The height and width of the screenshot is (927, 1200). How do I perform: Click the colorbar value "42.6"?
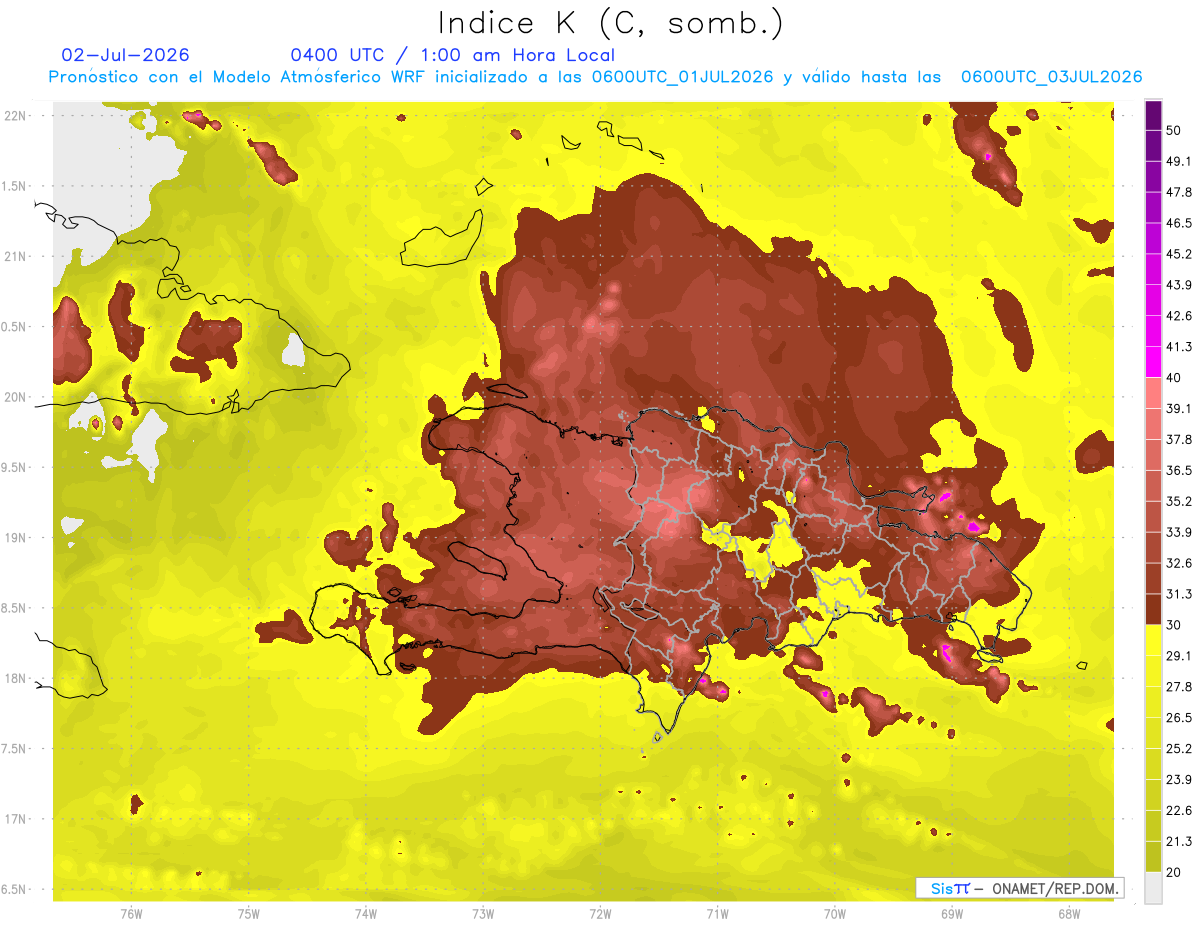tap(1179, 317)
